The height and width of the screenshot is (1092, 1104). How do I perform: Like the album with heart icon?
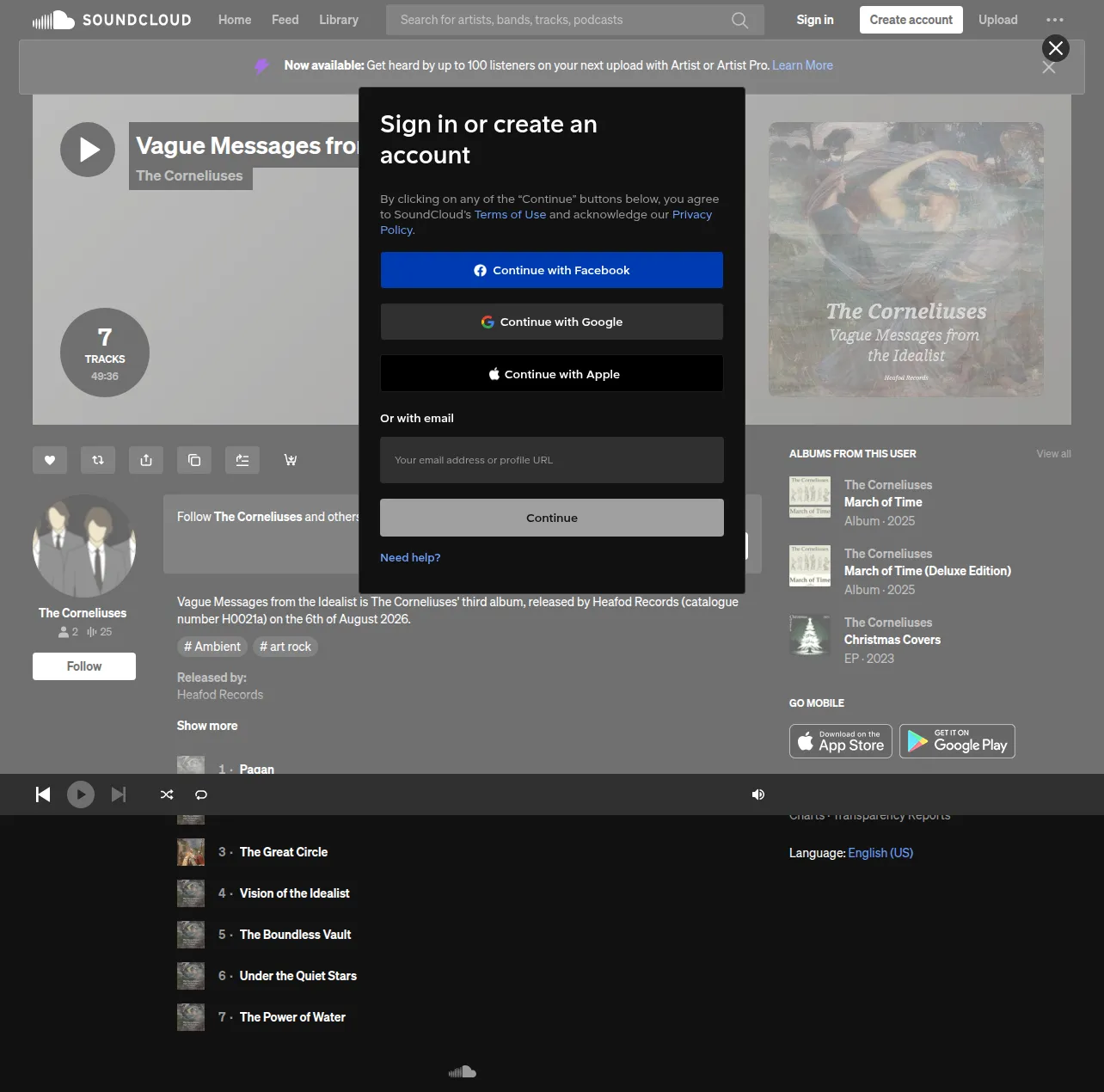click(50, 460)
